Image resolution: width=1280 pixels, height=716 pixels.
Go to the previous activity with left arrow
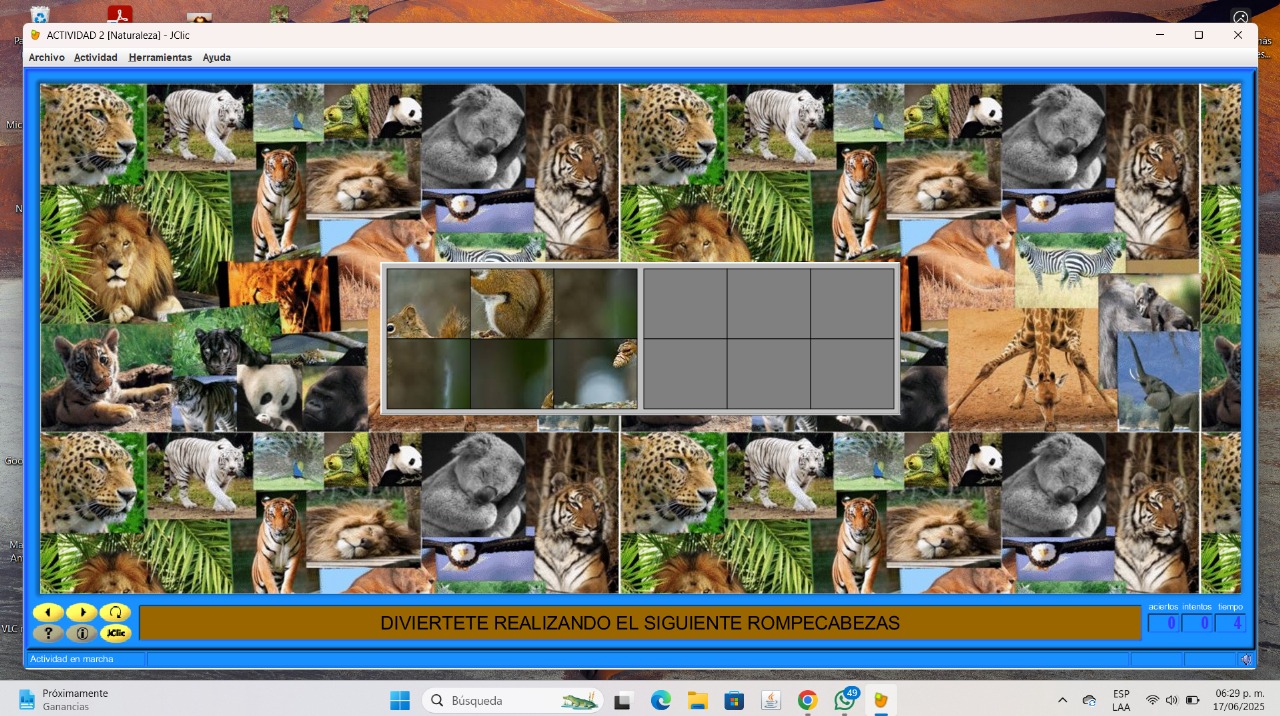tap(48, 612)
